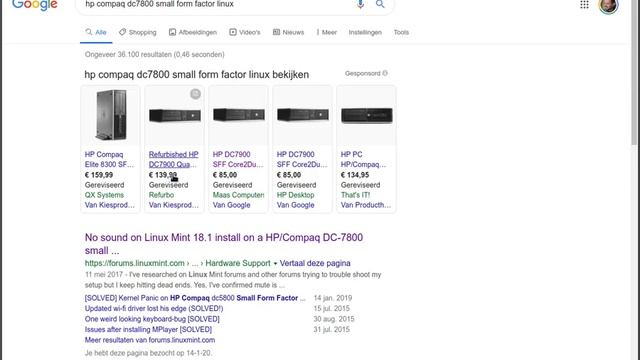Click the QX Systems seller name
This screenshot has width=640, height=360.
coord(104,195)
